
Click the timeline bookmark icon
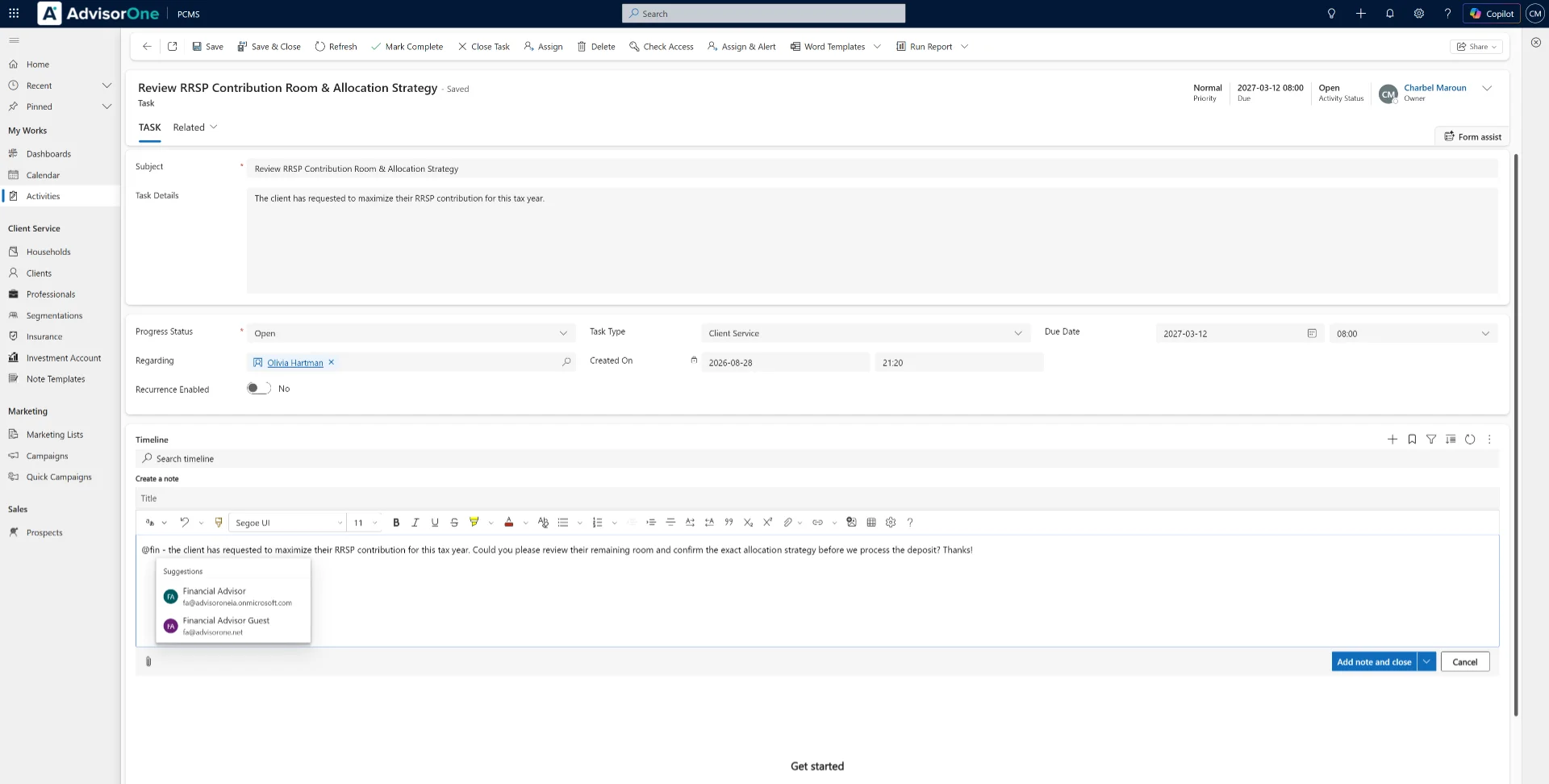[x=1412, y=440]
